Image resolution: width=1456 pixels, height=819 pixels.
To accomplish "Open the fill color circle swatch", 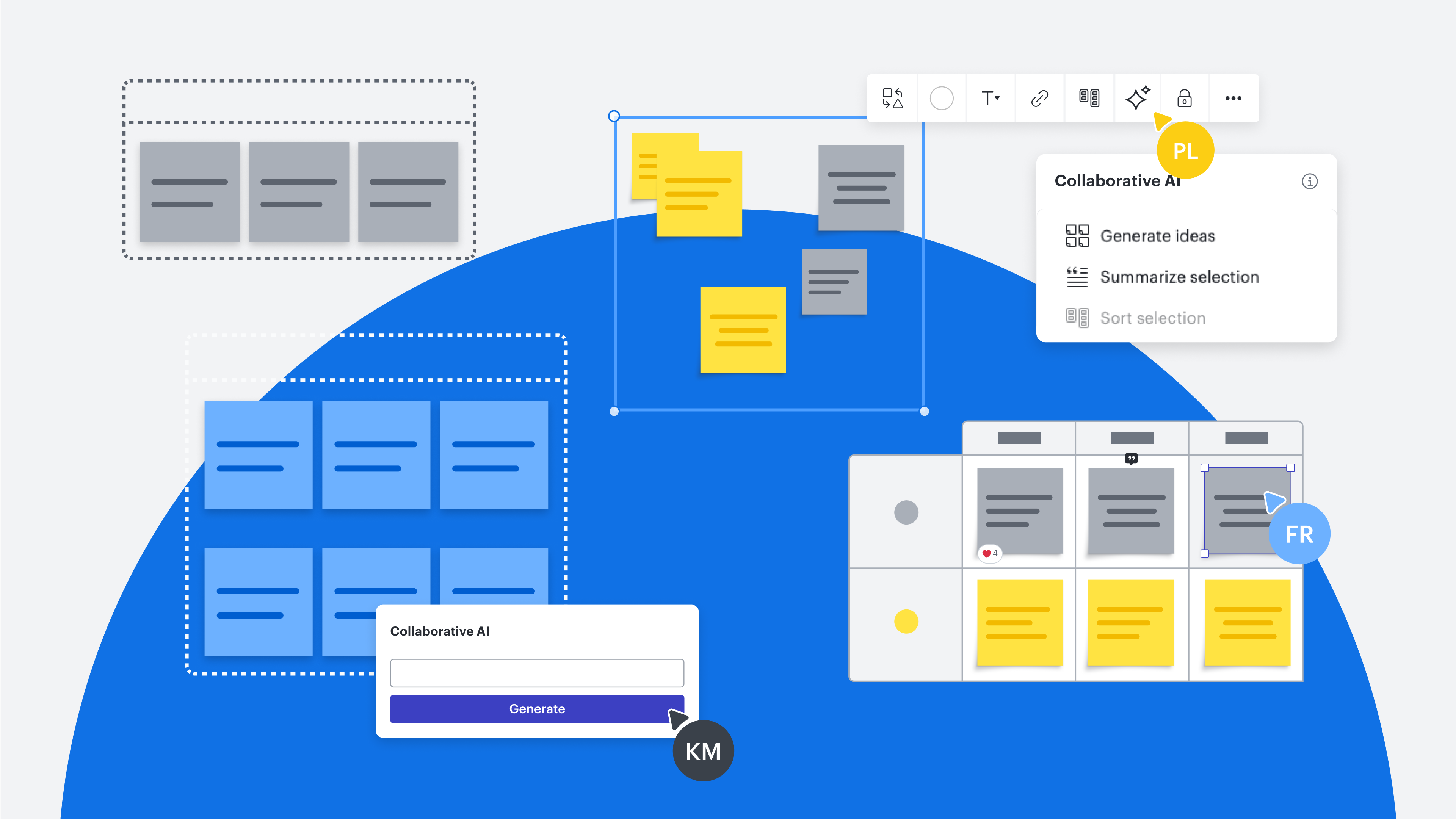I will pyautogui.click(x=942, y=98).
